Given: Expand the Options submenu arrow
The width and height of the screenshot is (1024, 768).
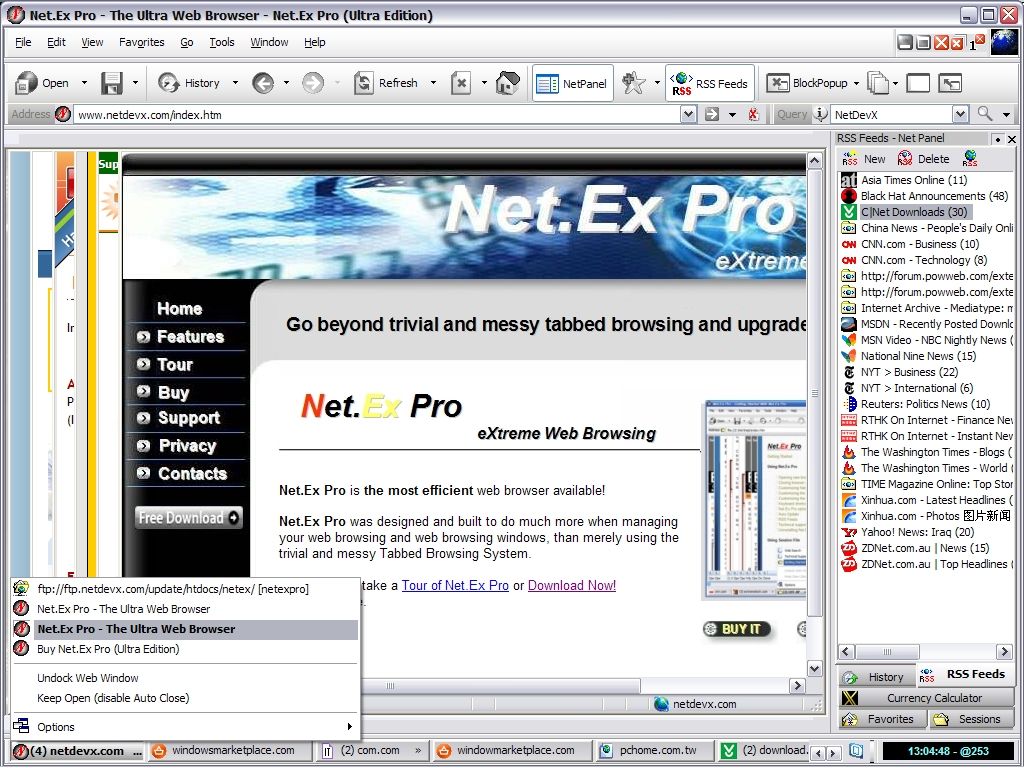Looking at the screenshot, I should pyautogui.click(x=349, y=727).
